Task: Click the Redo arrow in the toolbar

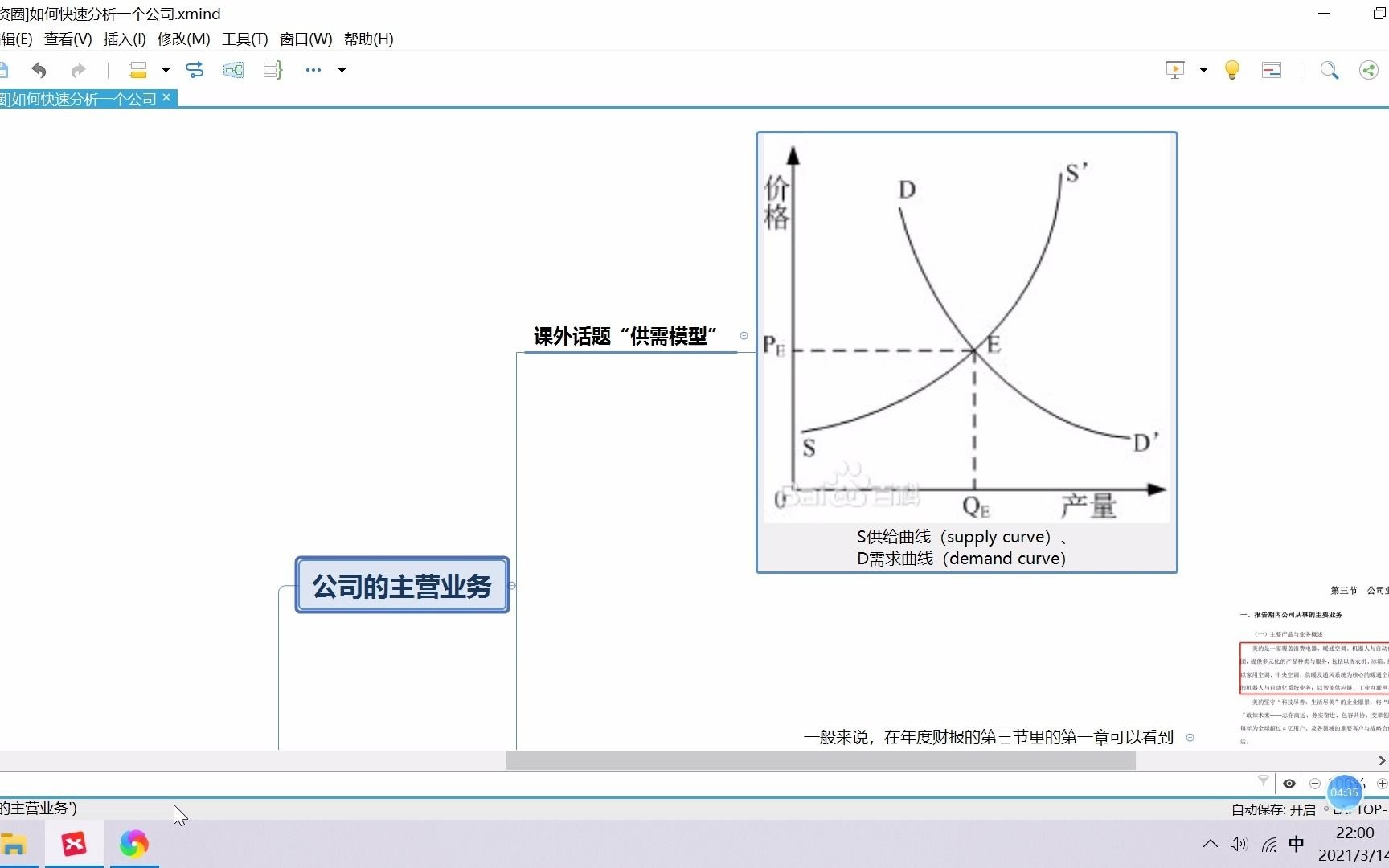Action: tap(78, 70)
